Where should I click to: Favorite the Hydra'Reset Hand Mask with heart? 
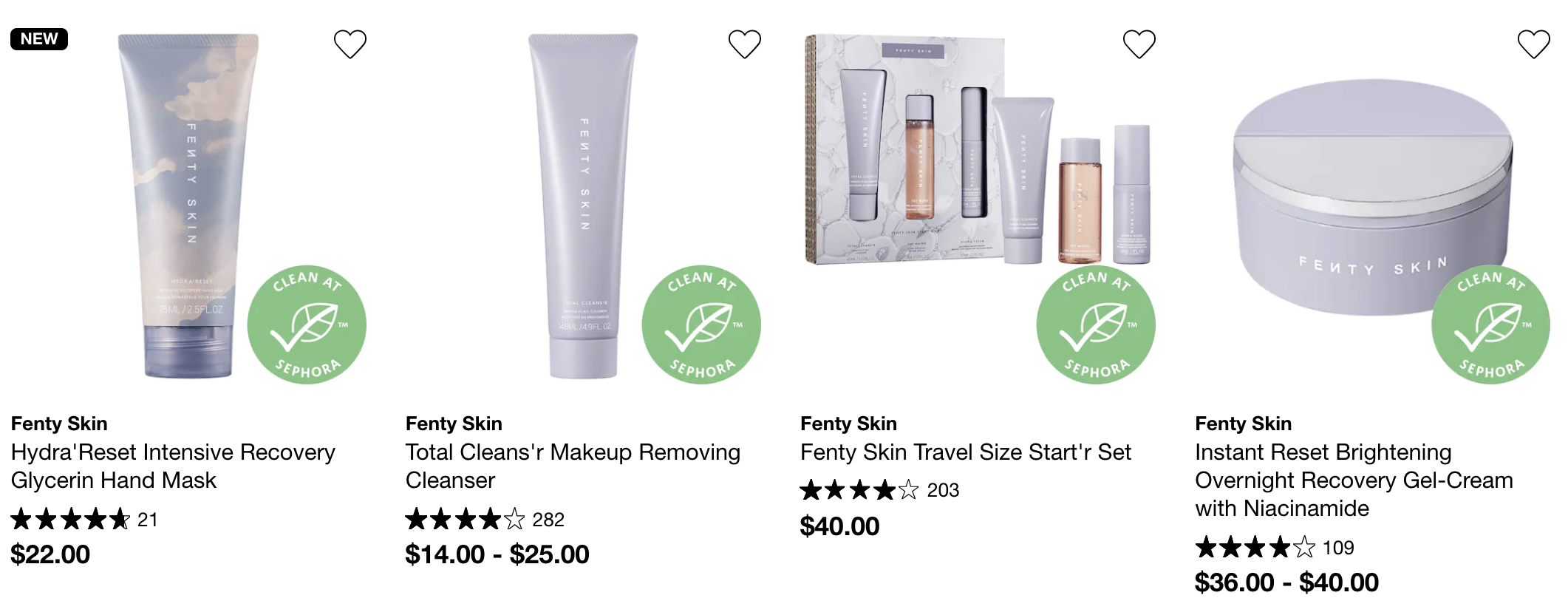350,44
